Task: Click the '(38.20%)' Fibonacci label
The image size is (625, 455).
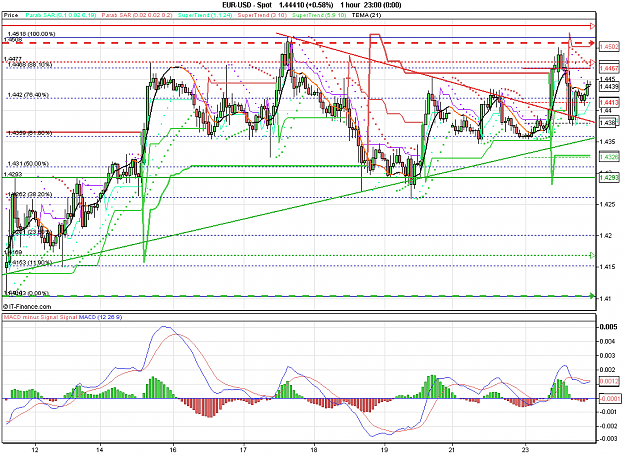Action: [x=39, y=194]
